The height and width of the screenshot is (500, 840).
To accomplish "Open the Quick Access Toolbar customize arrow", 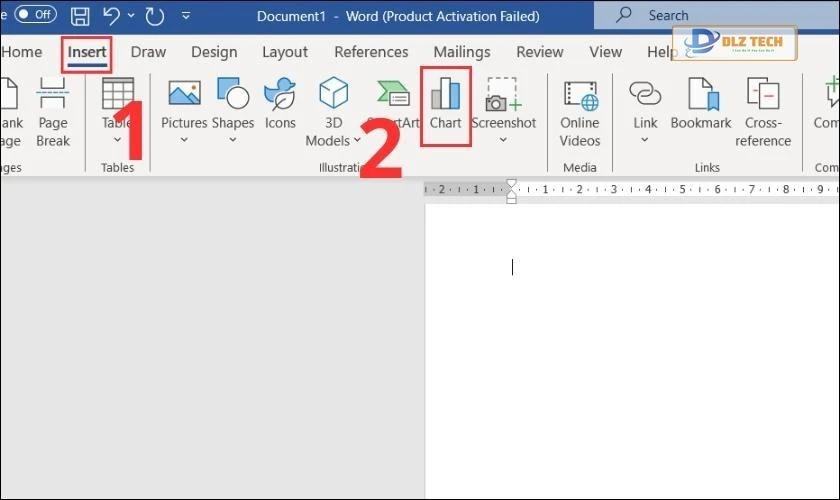I will point(186,16).
